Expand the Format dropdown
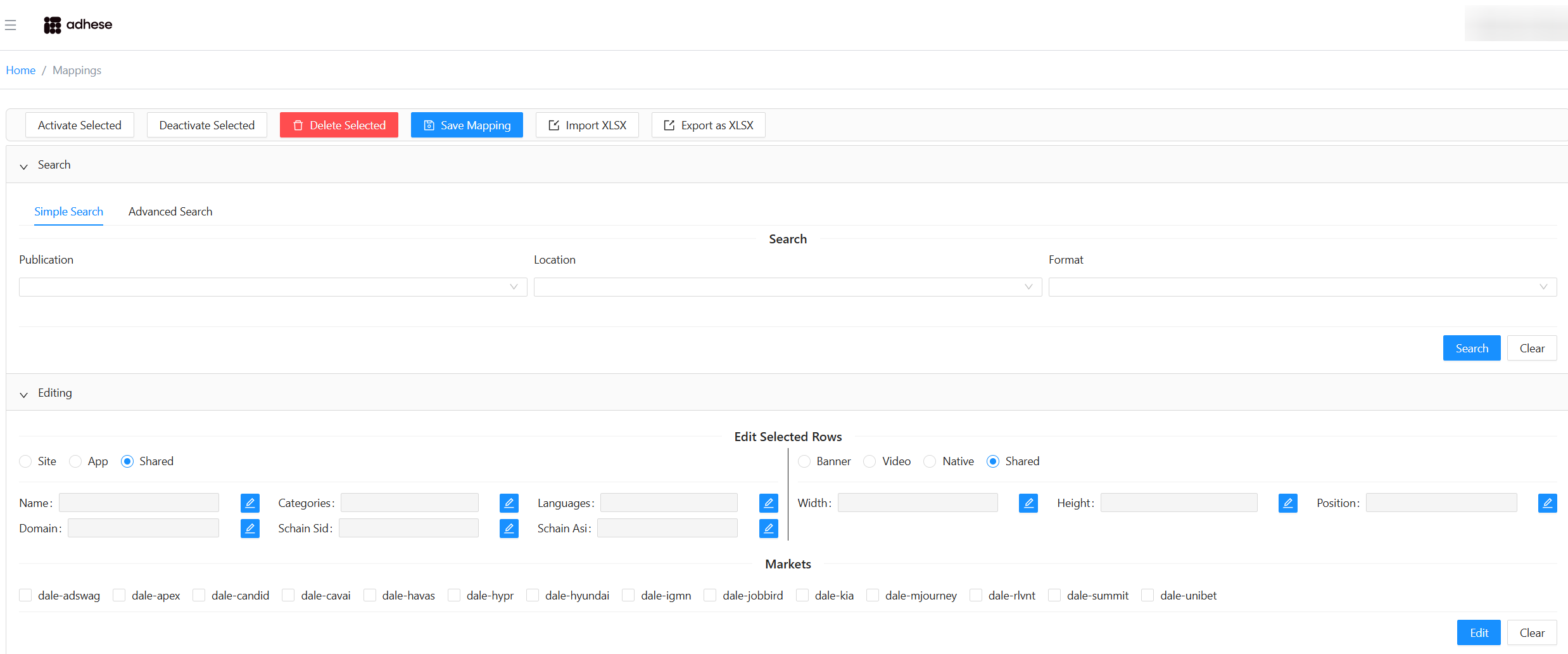 click(1302, 287)
